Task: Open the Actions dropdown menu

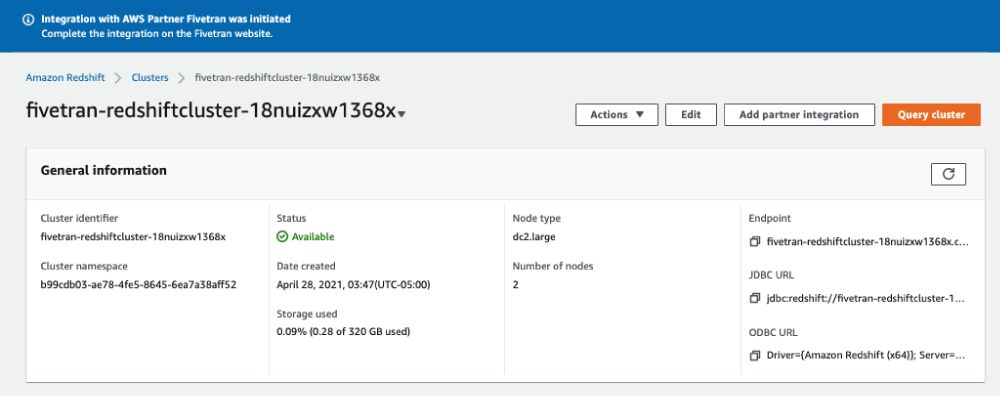Action: click(x=617, y=115)
